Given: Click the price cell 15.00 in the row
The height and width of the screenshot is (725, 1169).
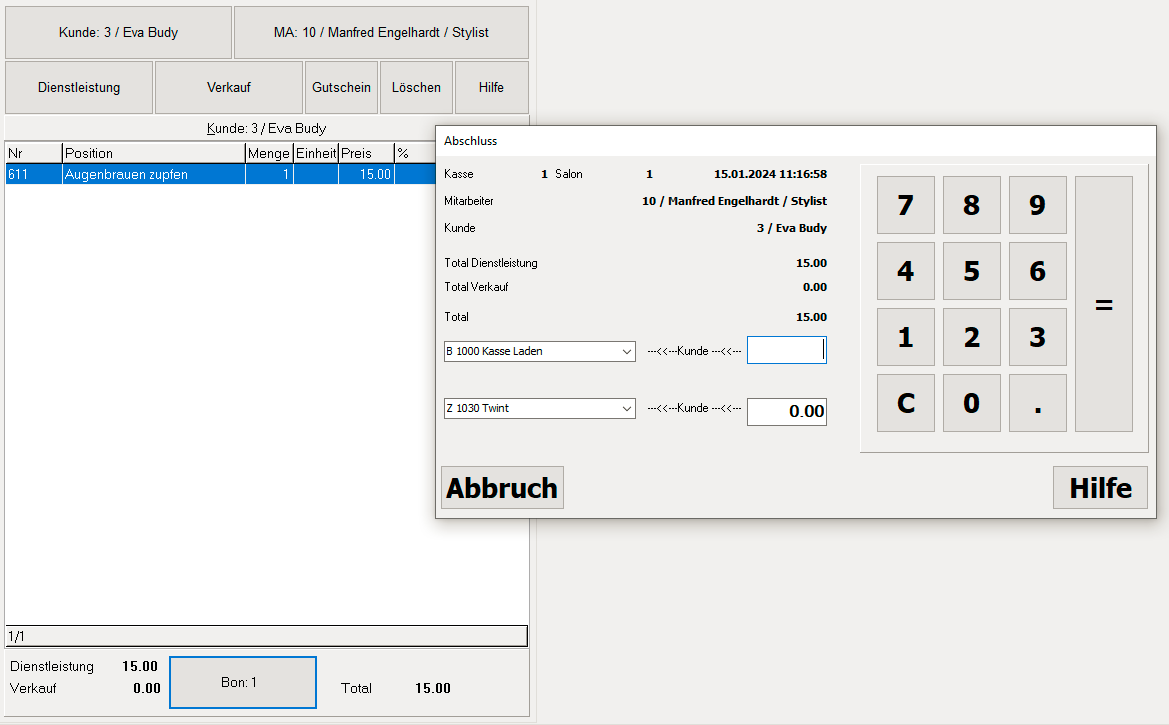Looking at the screenshot, I should tap(366, 175).
